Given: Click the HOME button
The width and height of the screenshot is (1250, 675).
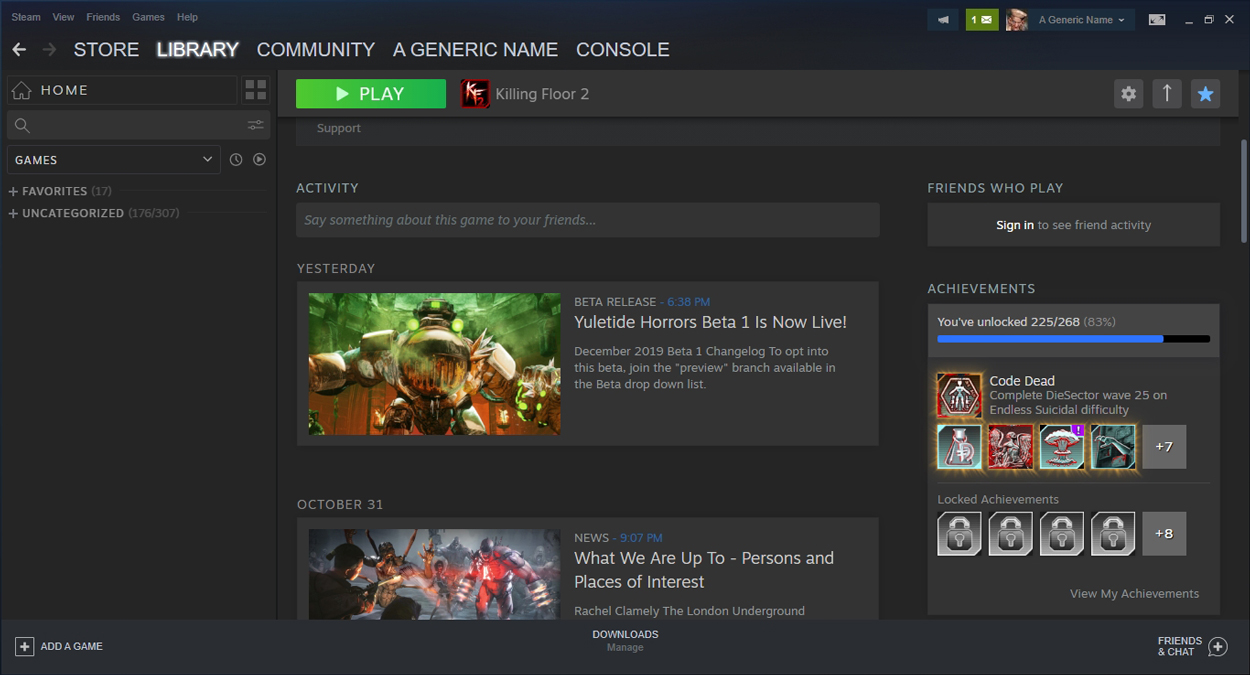Looking at the screenshot, I should 122,90.
